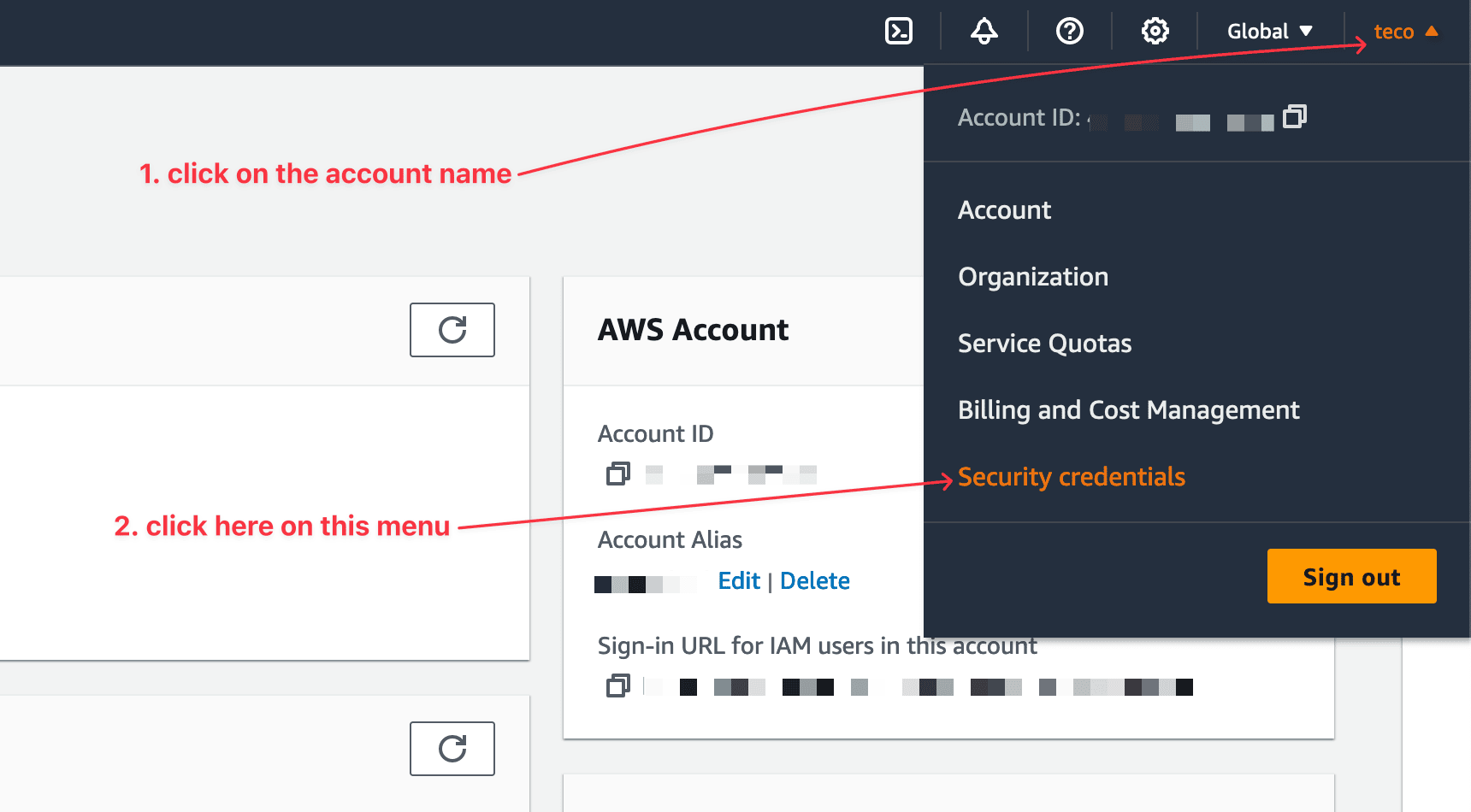The height and width of the screenshot is (812, 1471).
Task: Click the notifications bell icon
Action: click(x=984, y=31)
